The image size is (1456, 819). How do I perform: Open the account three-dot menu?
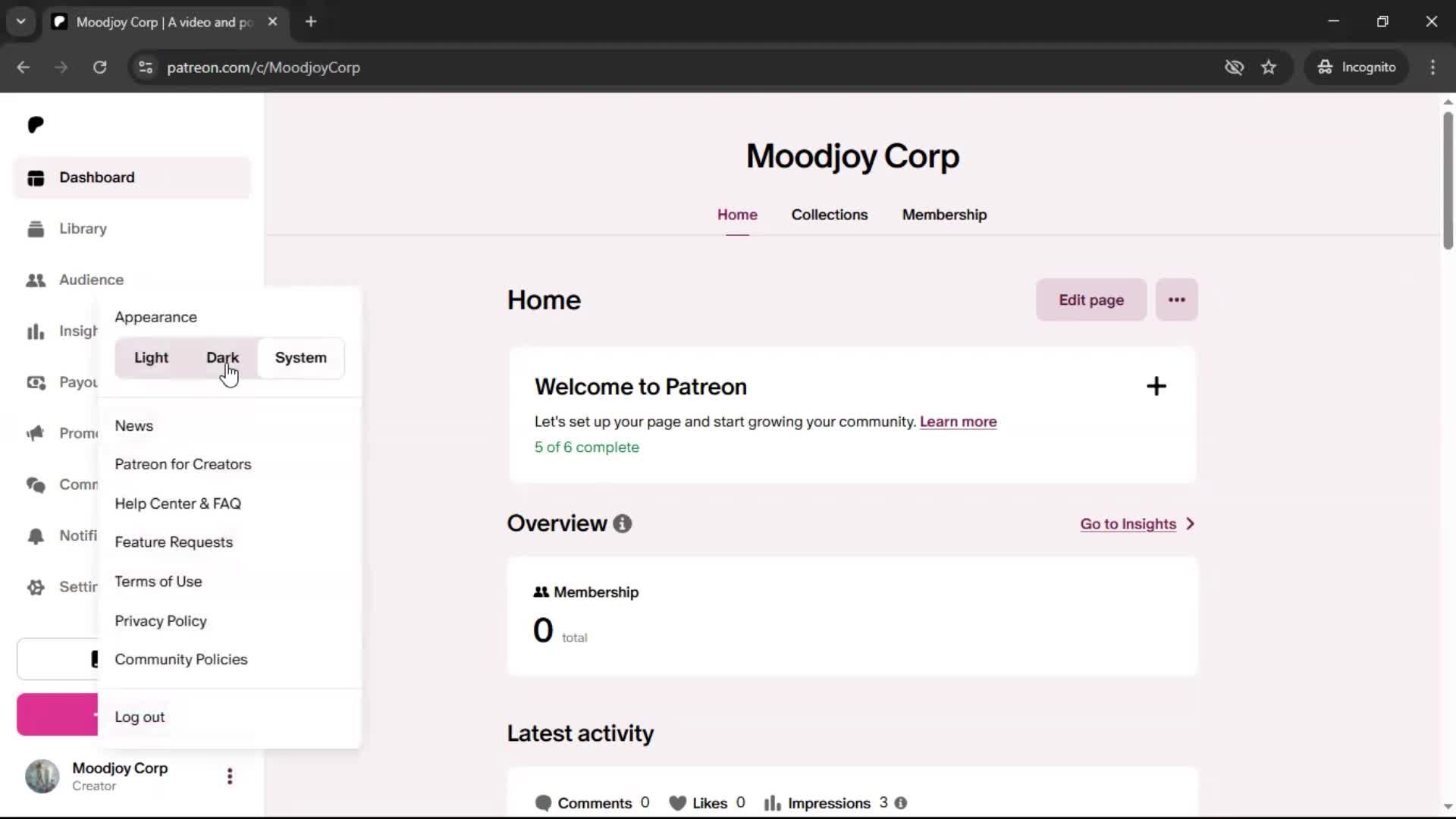tap(230, 776)
